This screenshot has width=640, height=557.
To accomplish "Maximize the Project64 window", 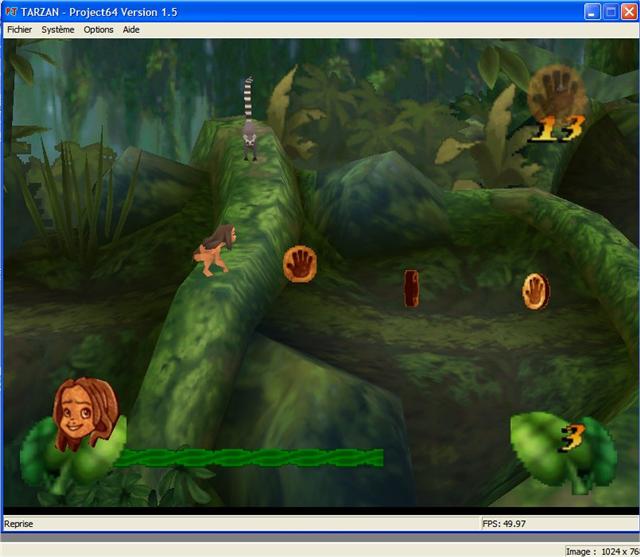I will coord(611,12).
